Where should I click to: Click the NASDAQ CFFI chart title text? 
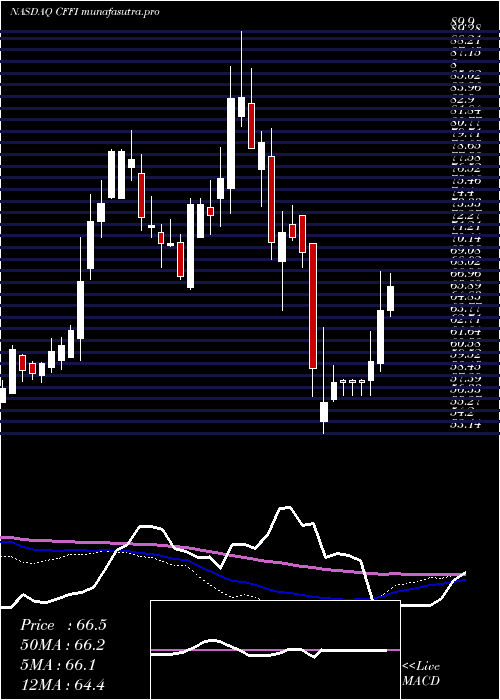(84, 12)
